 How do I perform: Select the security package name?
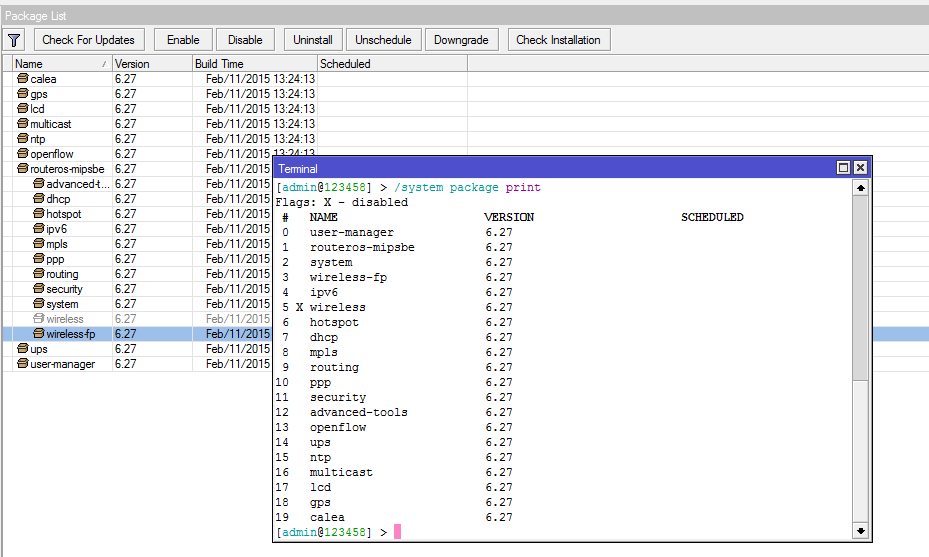[65, 289]
